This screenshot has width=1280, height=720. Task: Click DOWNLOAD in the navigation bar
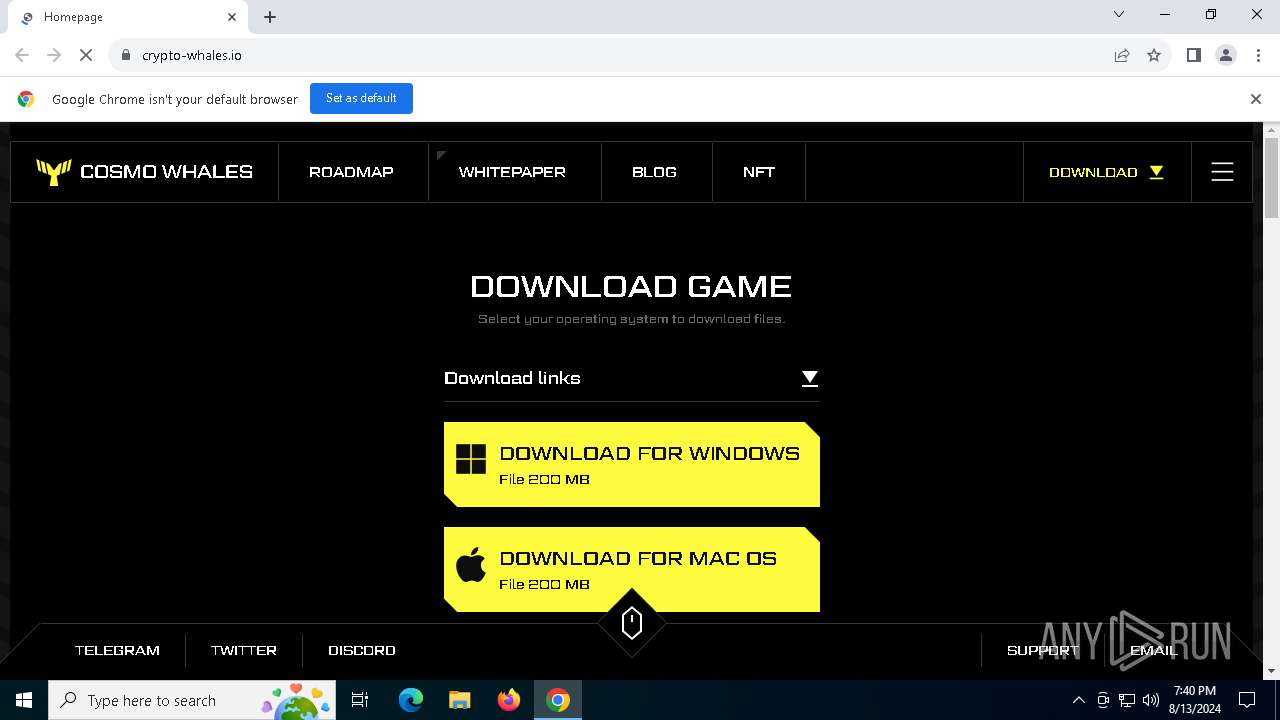coord(1093,172)
